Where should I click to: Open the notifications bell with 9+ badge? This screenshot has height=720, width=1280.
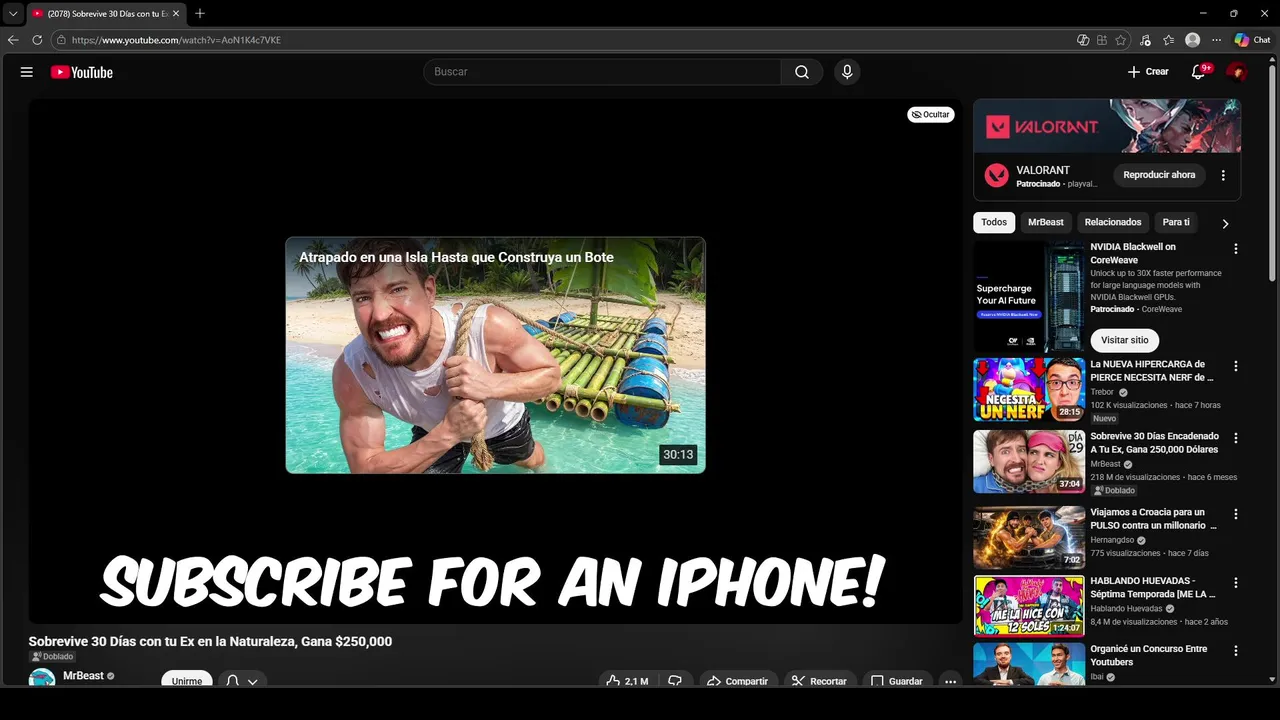(1199, 72)
